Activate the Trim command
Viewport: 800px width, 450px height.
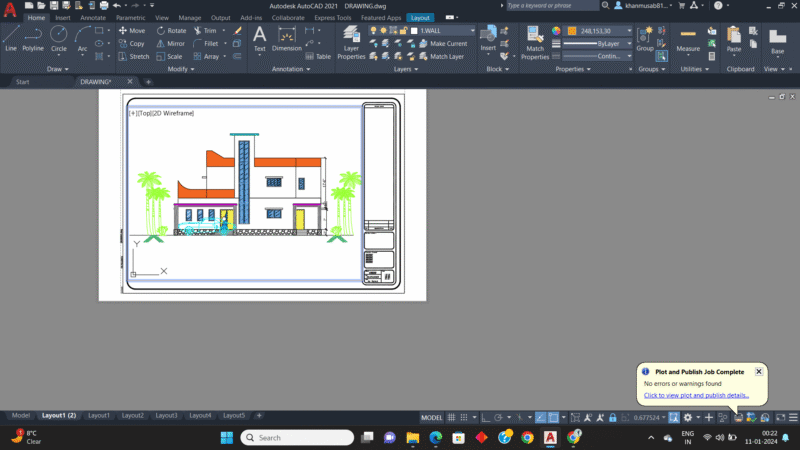click(x=205, y=31)
